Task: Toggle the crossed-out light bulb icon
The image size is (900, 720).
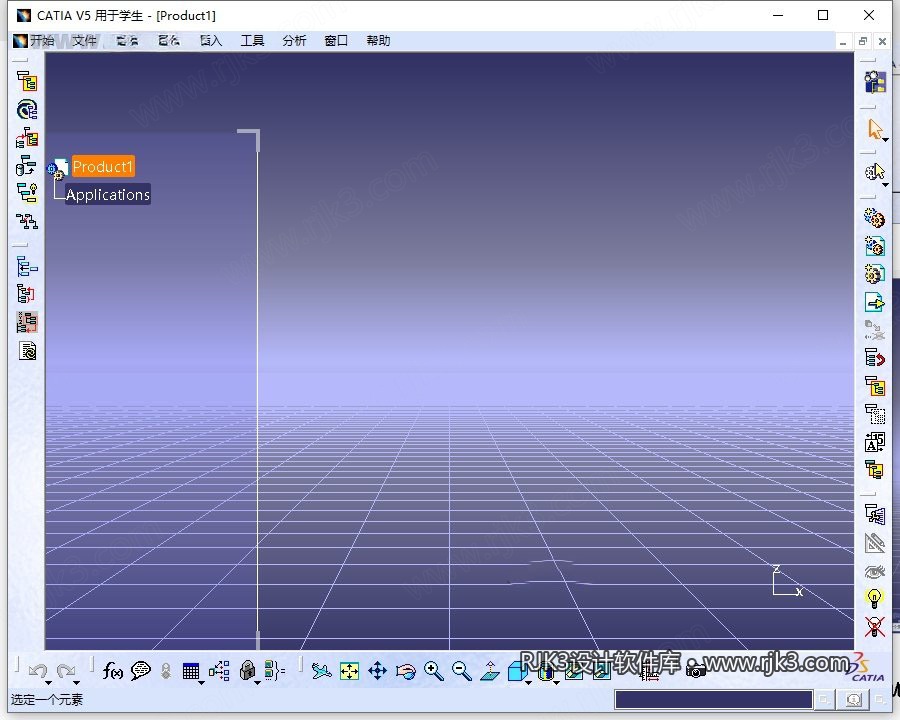Action: click(875, 627)
